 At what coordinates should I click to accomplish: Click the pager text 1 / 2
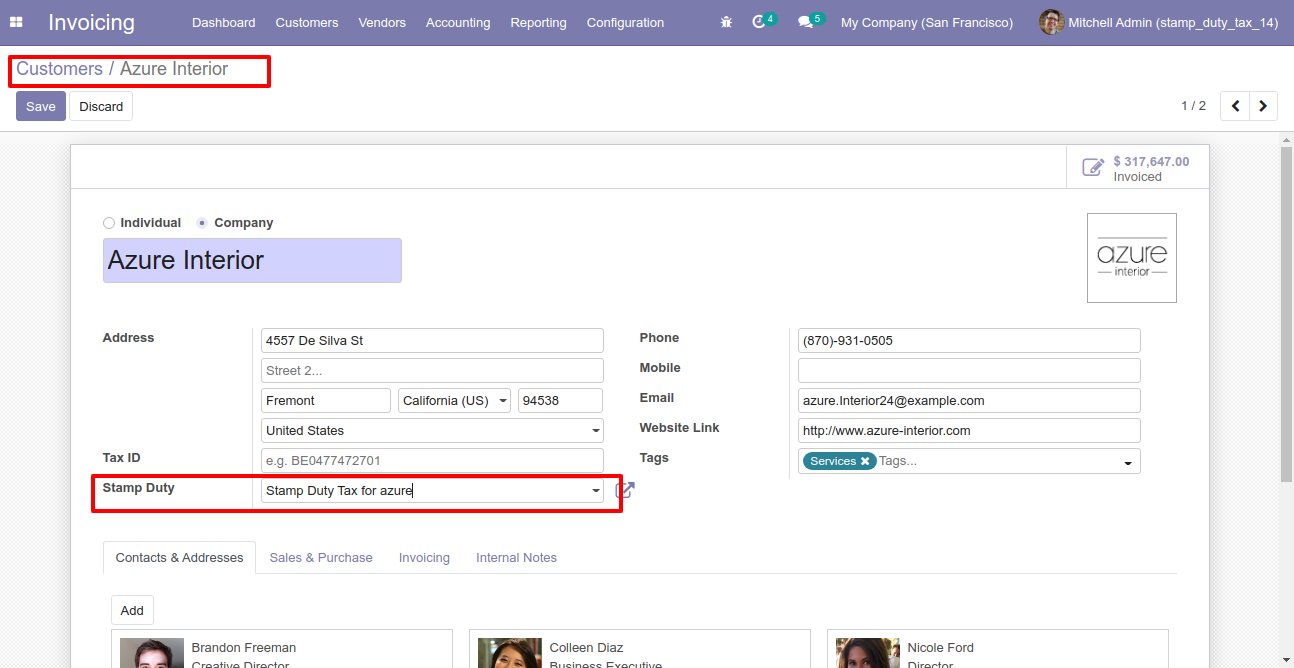pos(1193,106)
